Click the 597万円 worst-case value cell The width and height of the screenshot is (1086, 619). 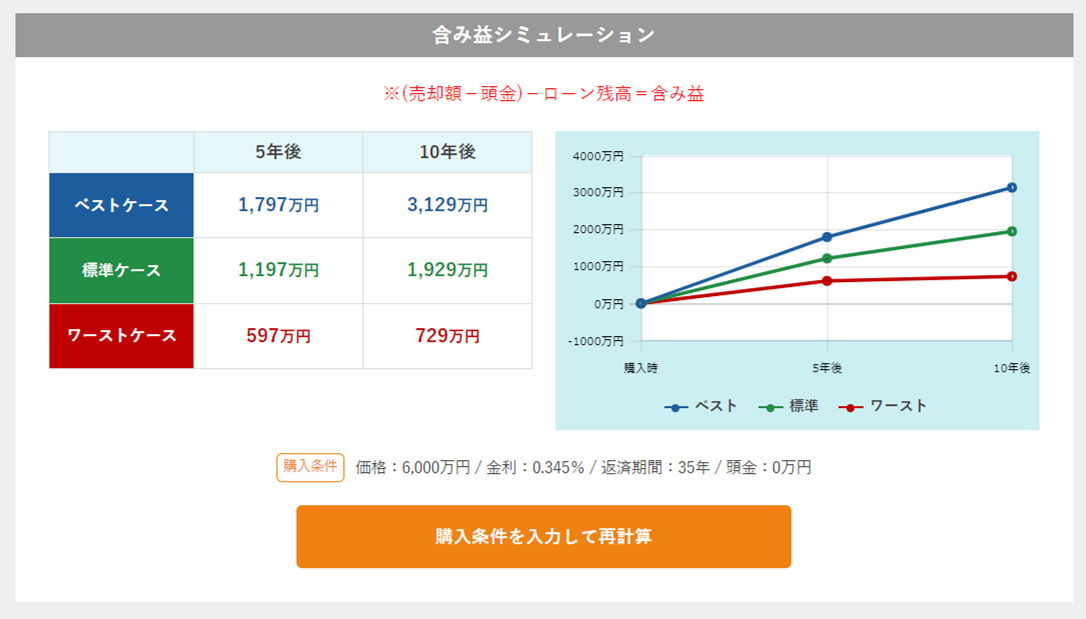pos(278,336)
